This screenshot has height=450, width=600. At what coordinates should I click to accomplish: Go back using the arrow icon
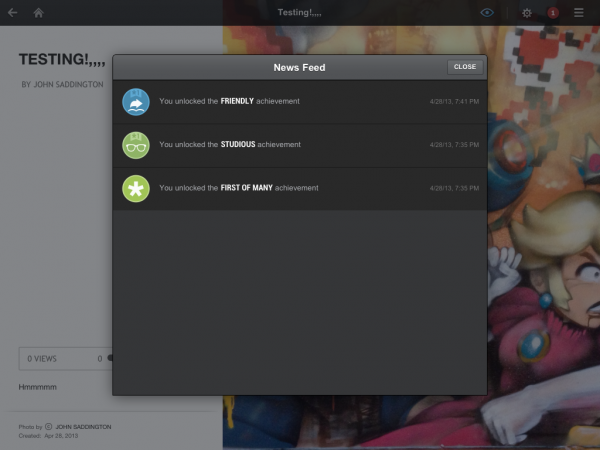point(13,13)
